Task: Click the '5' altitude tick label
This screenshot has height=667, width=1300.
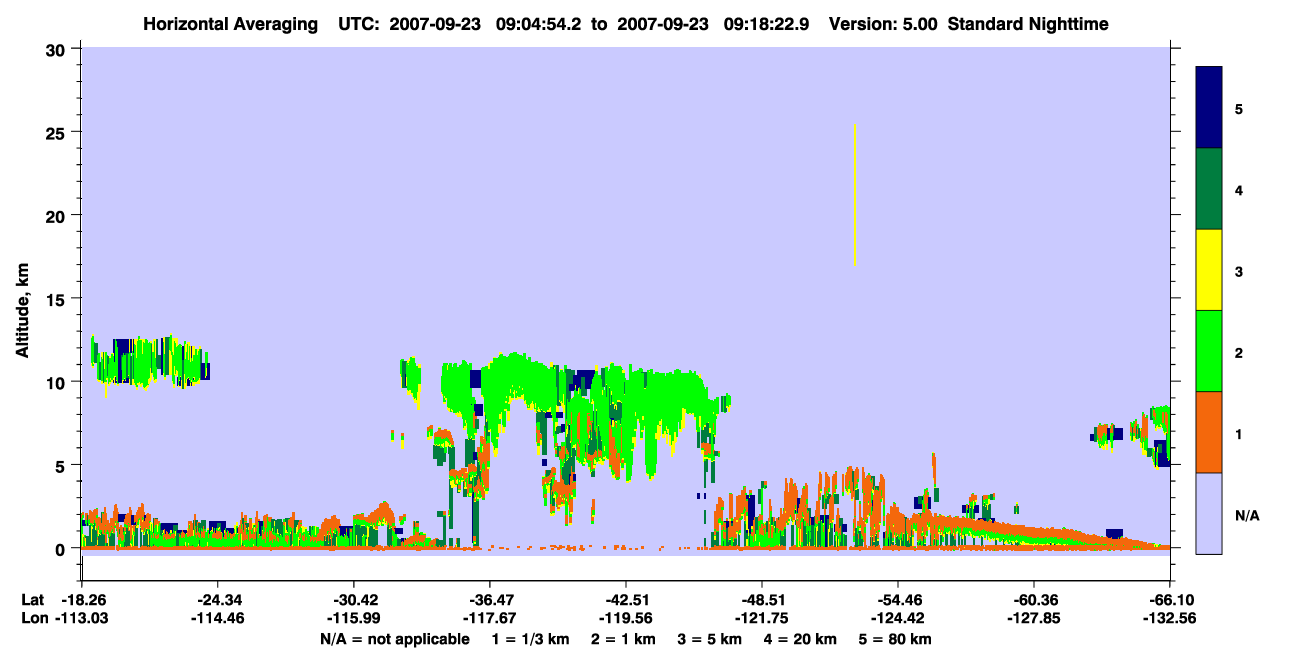Action: pos(62,465)
